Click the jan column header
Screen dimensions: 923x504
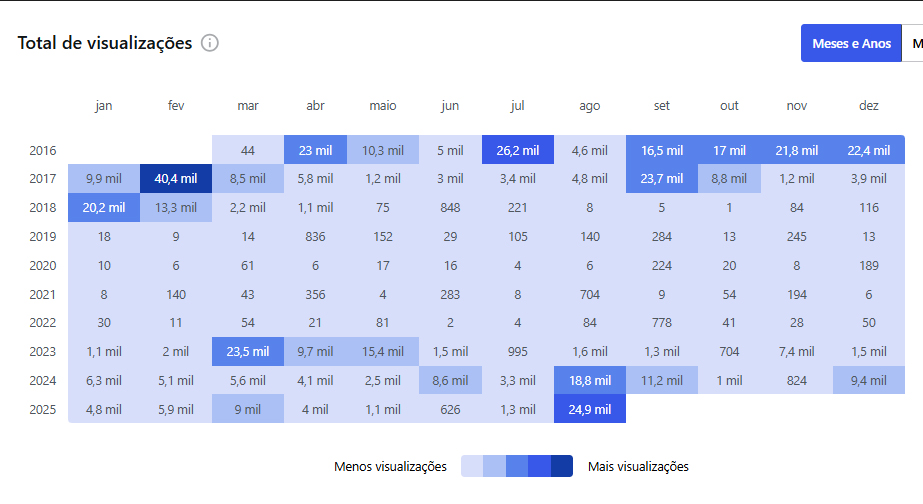104,105
